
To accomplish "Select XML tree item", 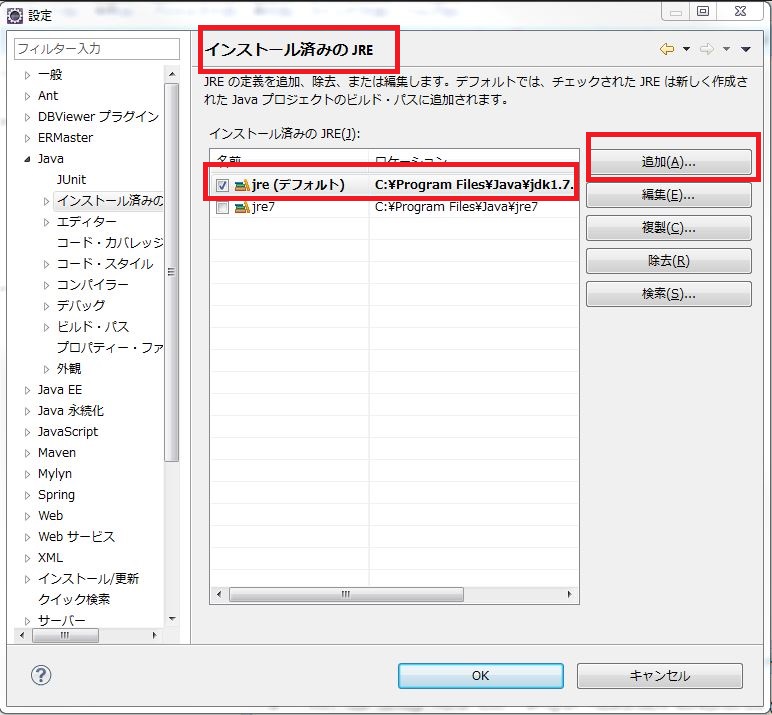I will 50,557.
